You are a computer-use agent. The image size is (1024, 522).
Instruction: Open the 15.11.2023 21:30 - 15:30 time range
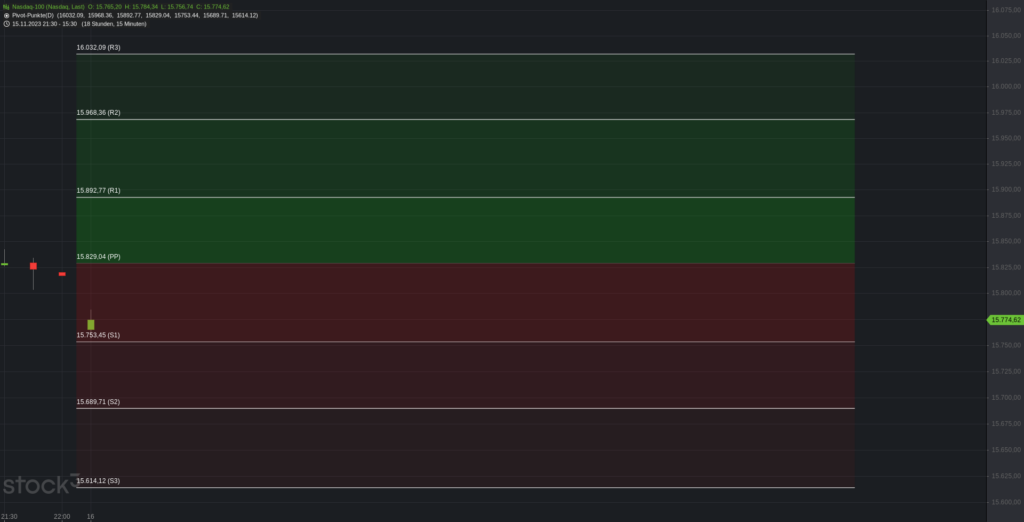pos(44,24)
